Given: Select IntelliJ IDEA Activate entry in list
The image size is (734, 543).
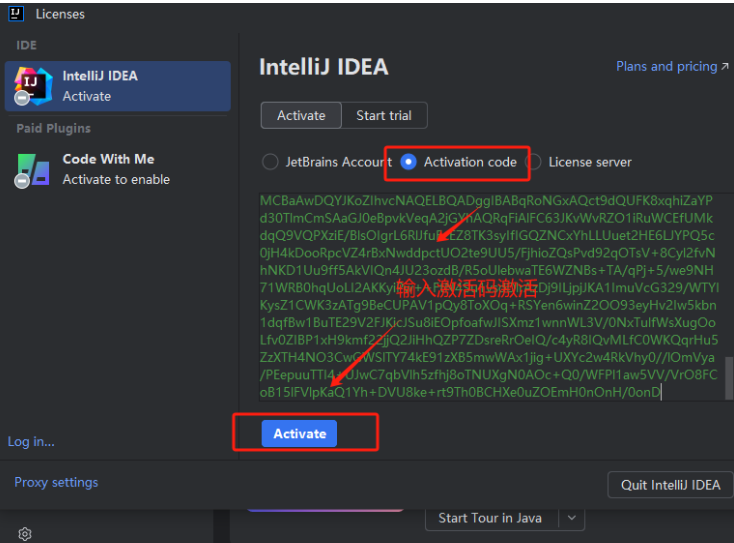Looking at the screenshot, I should tap(117, 86).
